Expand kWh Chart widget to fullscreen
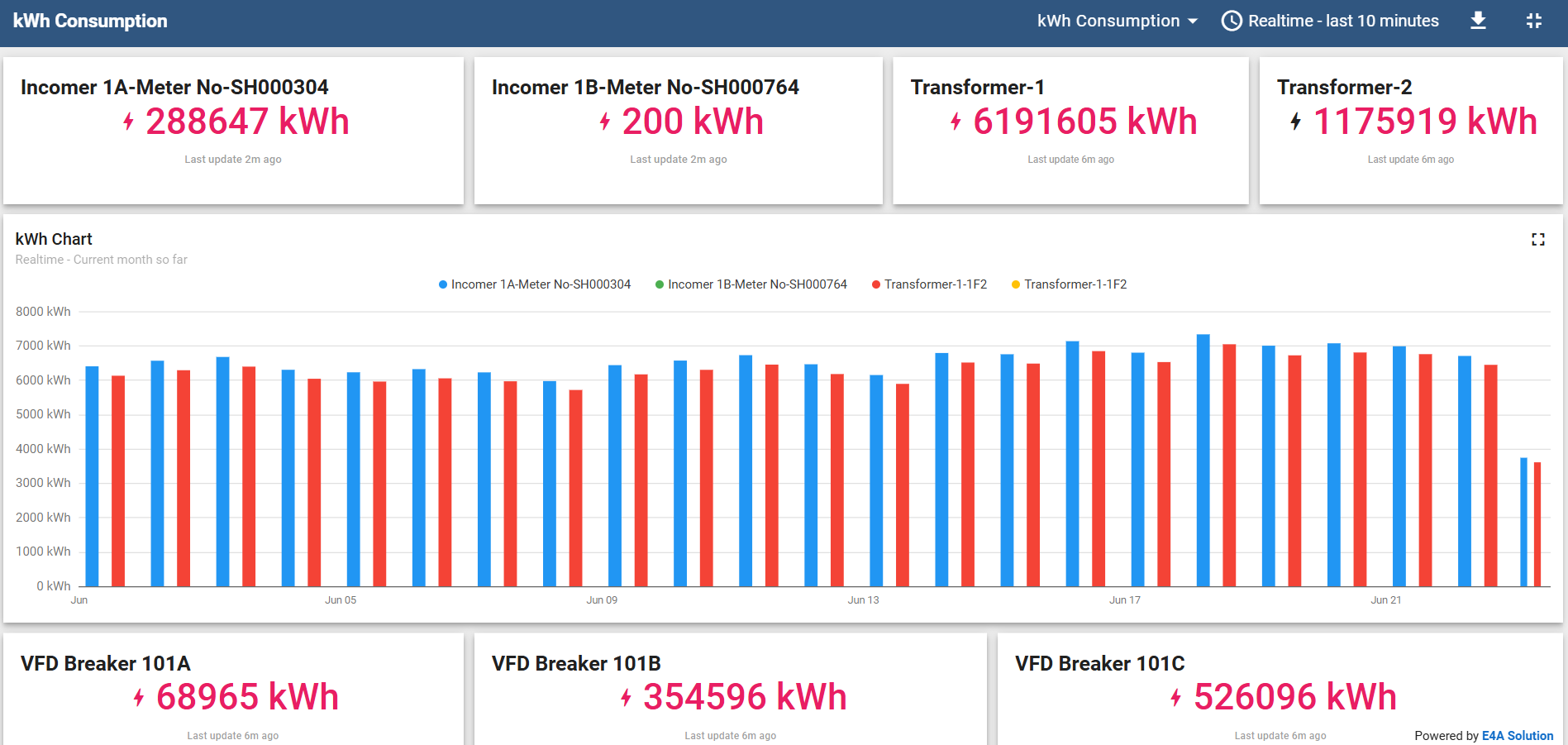Image resolution: width=1568 pixels, height=745 pixels. [1537, 239]
